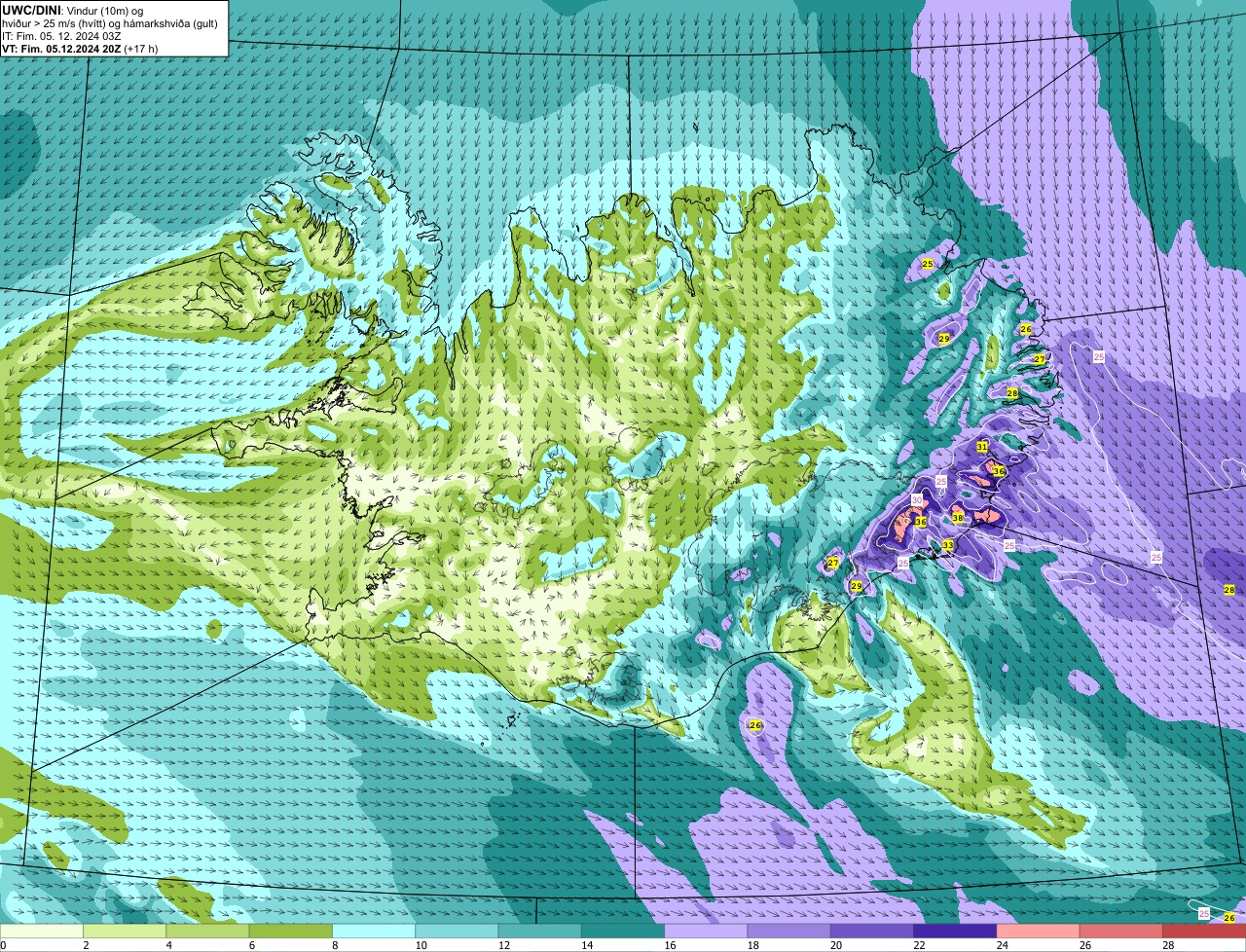Click the pale yellow 0–2 m/s legend swatch

tap(42, 931)
